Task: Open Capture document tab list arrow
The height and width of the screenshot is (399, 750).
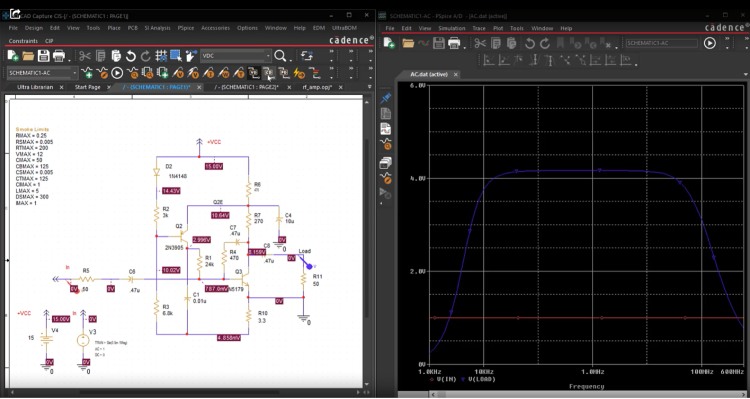Action: pos(369,87)
